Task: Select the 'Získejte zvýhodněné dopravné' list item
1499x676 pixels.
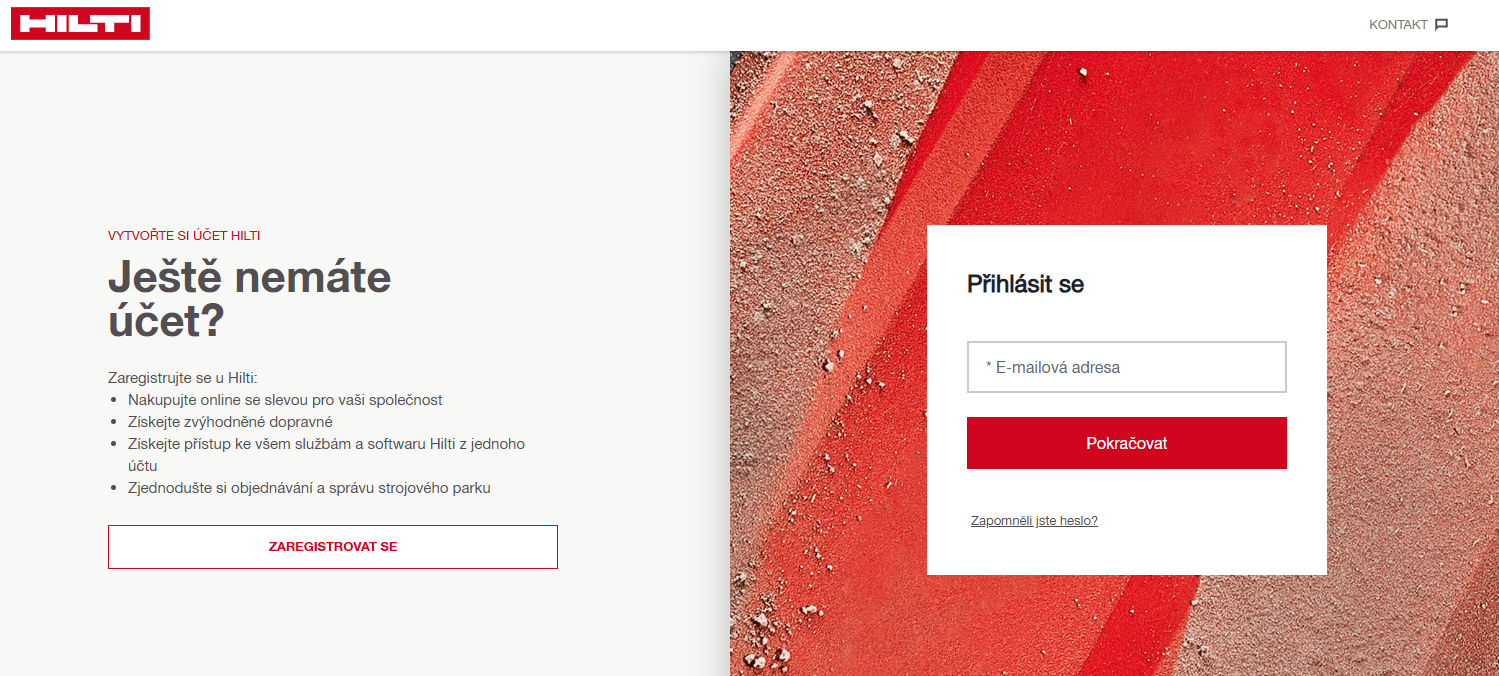Action: [230, 422]
